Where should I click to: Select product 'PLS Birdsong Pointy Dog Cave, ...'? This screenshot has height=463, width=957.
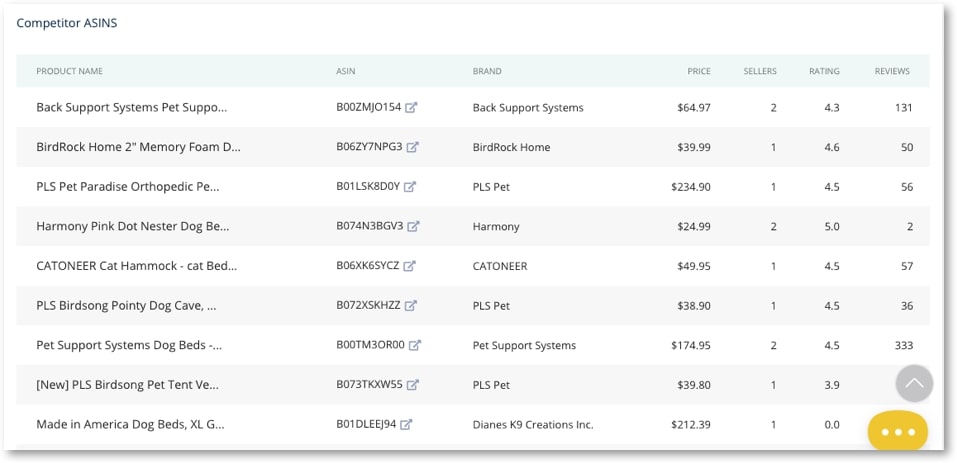(126, 306)
